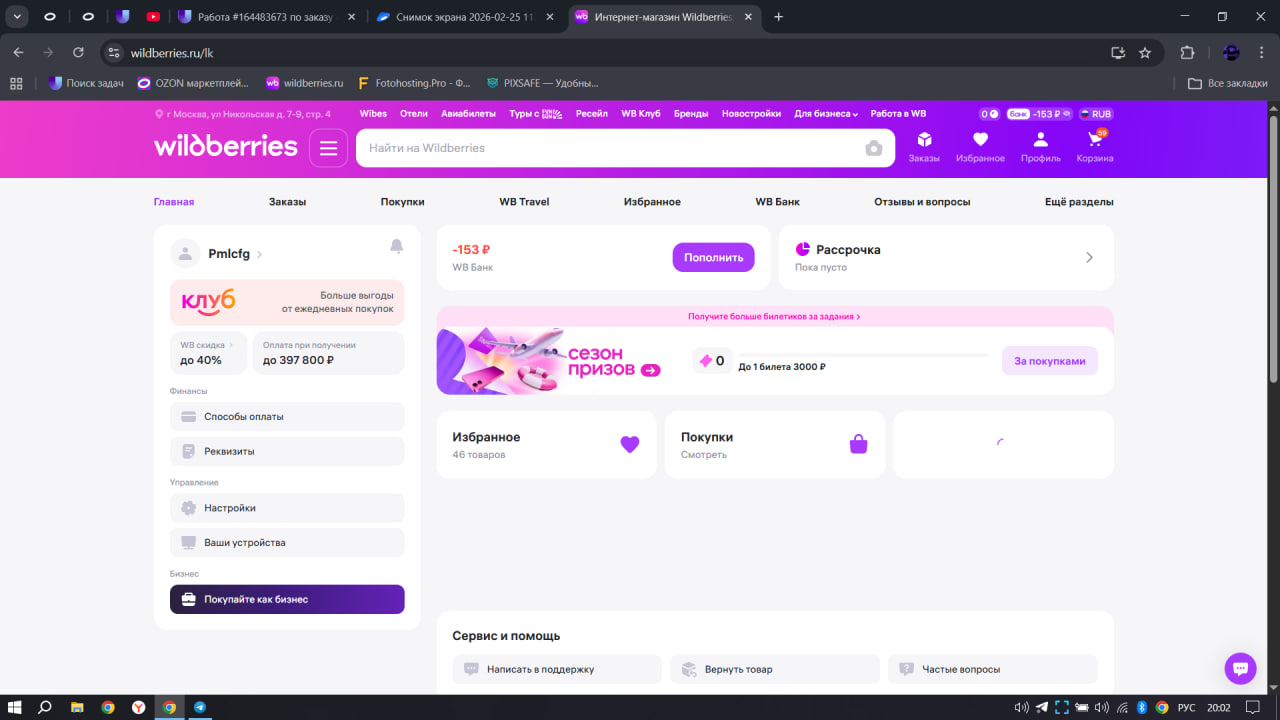Click the Сезон призов banner image
Image resolution: width=1280 pixels, height=720 pixels.
tap(549, 361)
